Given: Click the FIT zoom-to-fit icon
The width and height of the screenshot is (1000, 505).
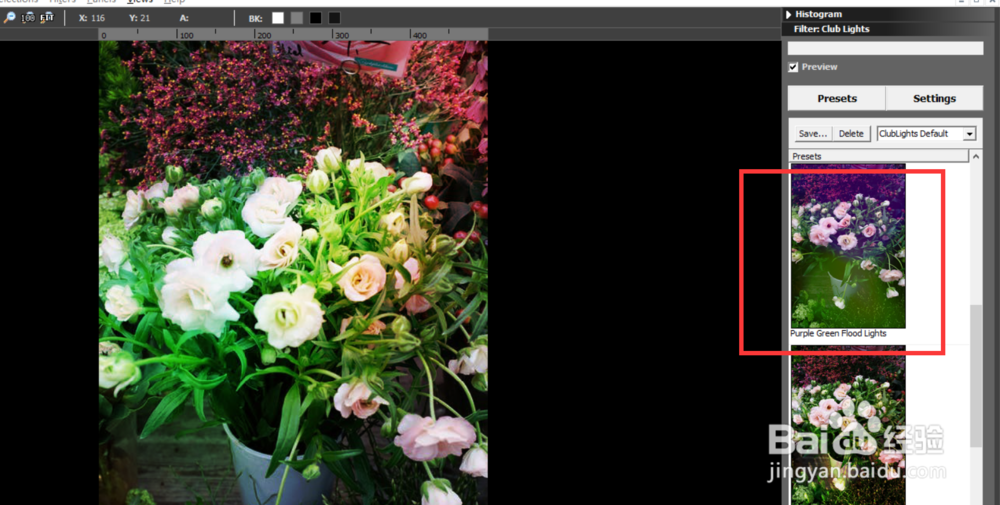Looking at the screenshot, I should pyautogui.click(x=47, y=18).
